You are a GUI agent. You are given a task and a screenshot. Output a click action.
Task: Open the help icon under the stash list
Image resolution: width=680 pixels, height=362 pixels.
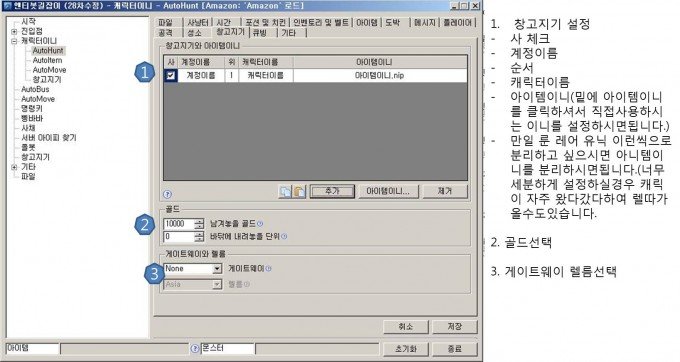pyautogui.click(x=167, y=194)
